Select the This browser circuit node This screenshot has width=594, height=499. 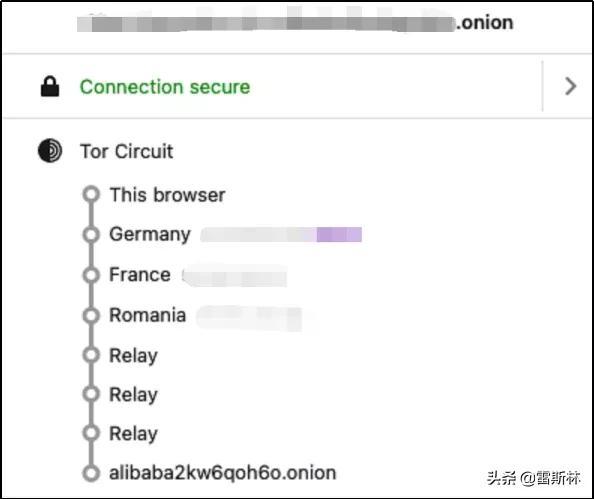tap(91, 194)
